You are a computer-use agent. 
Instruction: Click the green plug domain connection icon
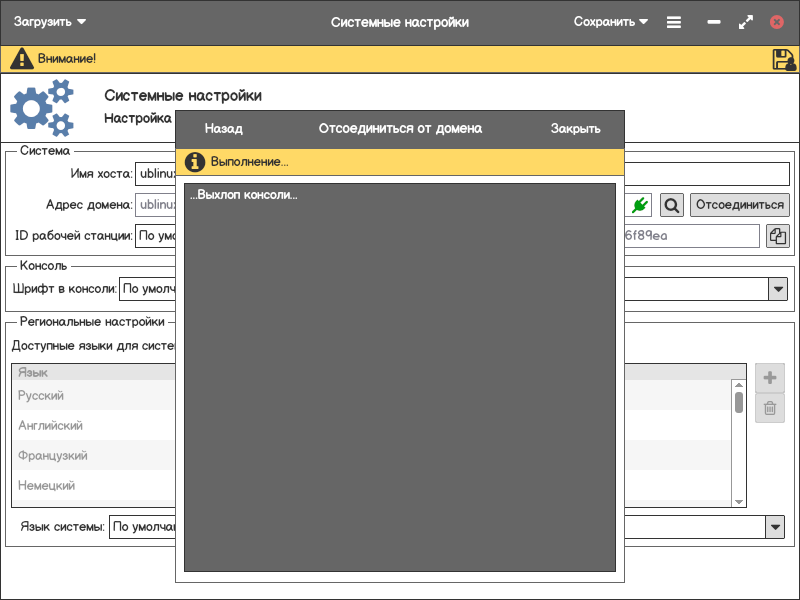(641, 205)
